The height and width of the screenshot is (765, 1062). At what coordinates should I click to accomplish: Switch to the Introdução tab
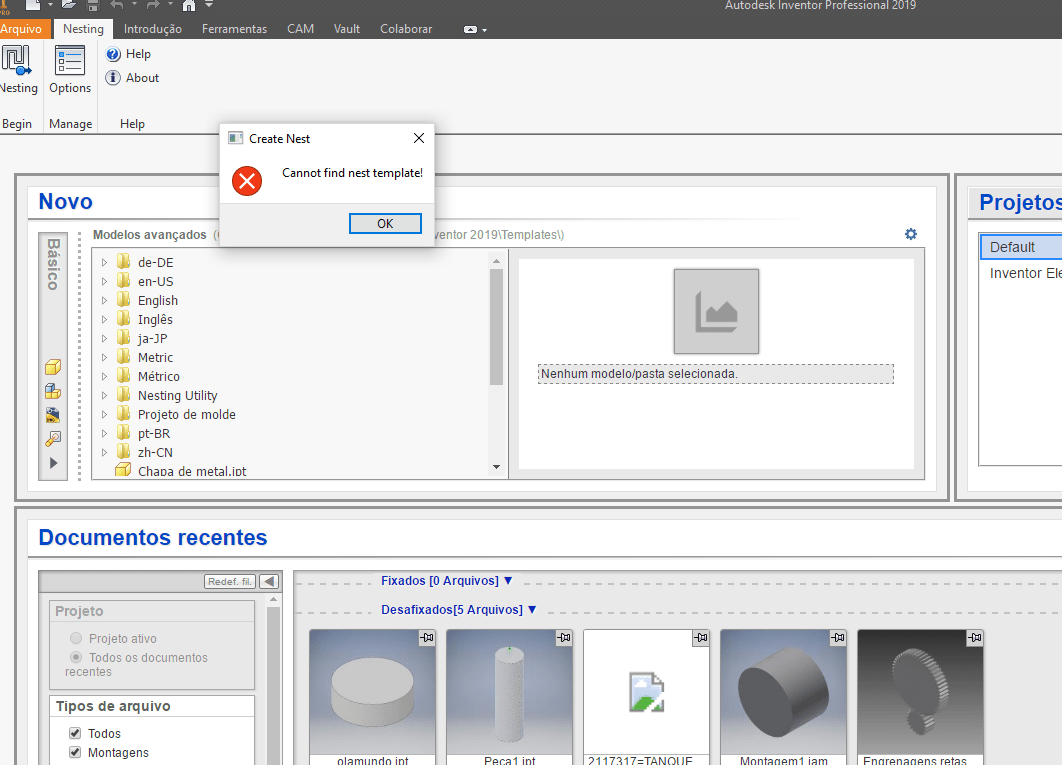[x=152, y=29]
